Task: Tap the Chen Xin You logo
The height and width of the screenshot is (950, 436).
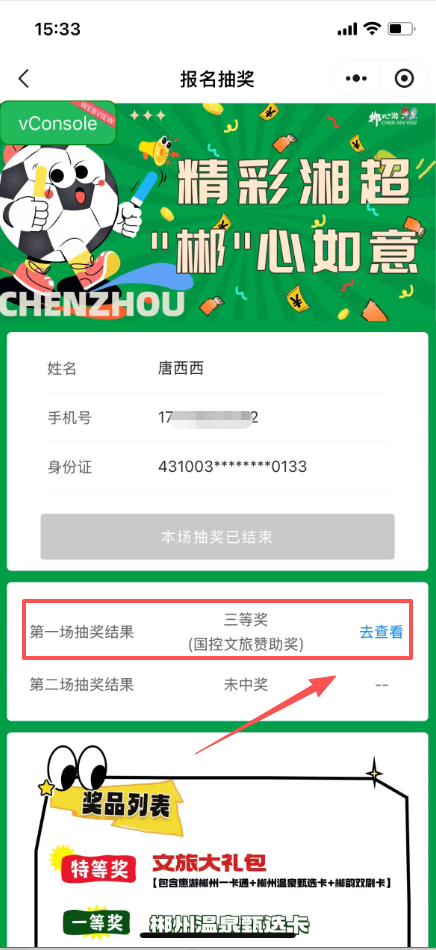Action: click(x=393, y=116)
